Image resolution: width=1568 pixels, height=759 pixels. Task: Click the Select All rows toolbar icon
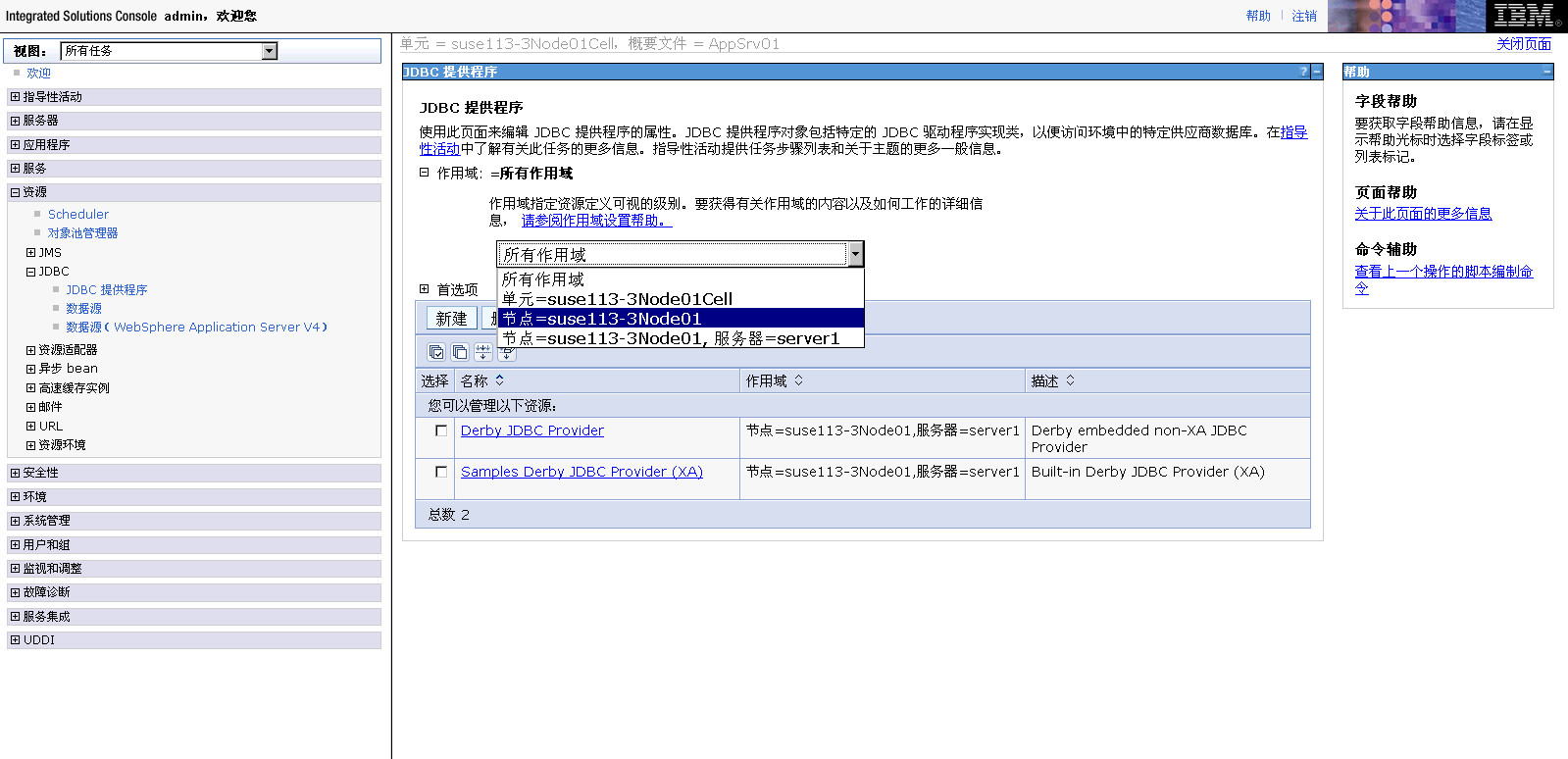pos(436,352)
